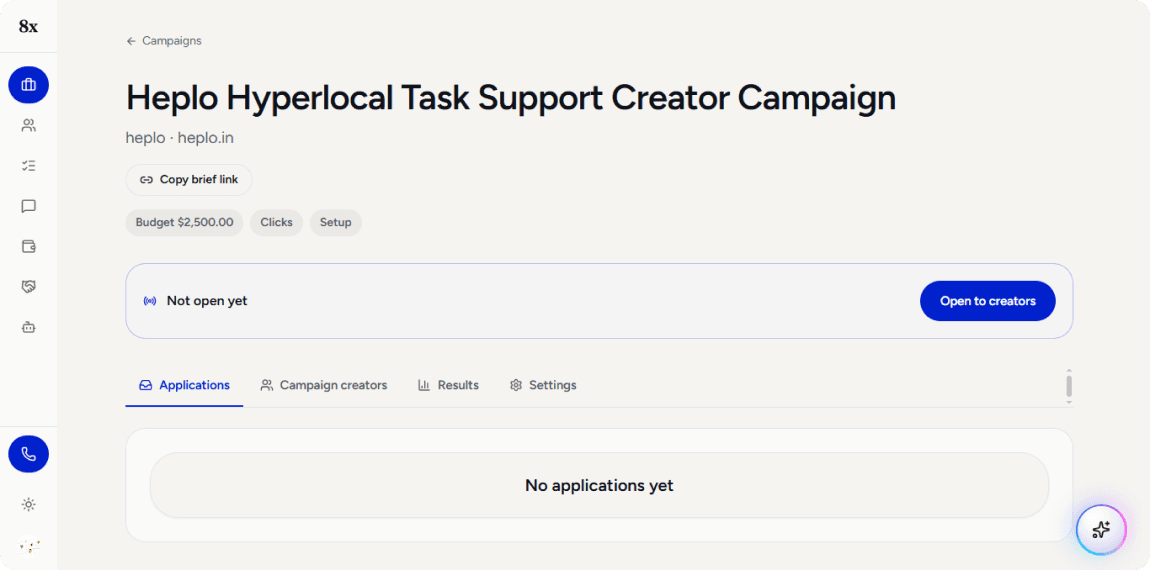The image size is (1150, 570).
Task: Open the 8x logo home link
Action: (28, 26)
